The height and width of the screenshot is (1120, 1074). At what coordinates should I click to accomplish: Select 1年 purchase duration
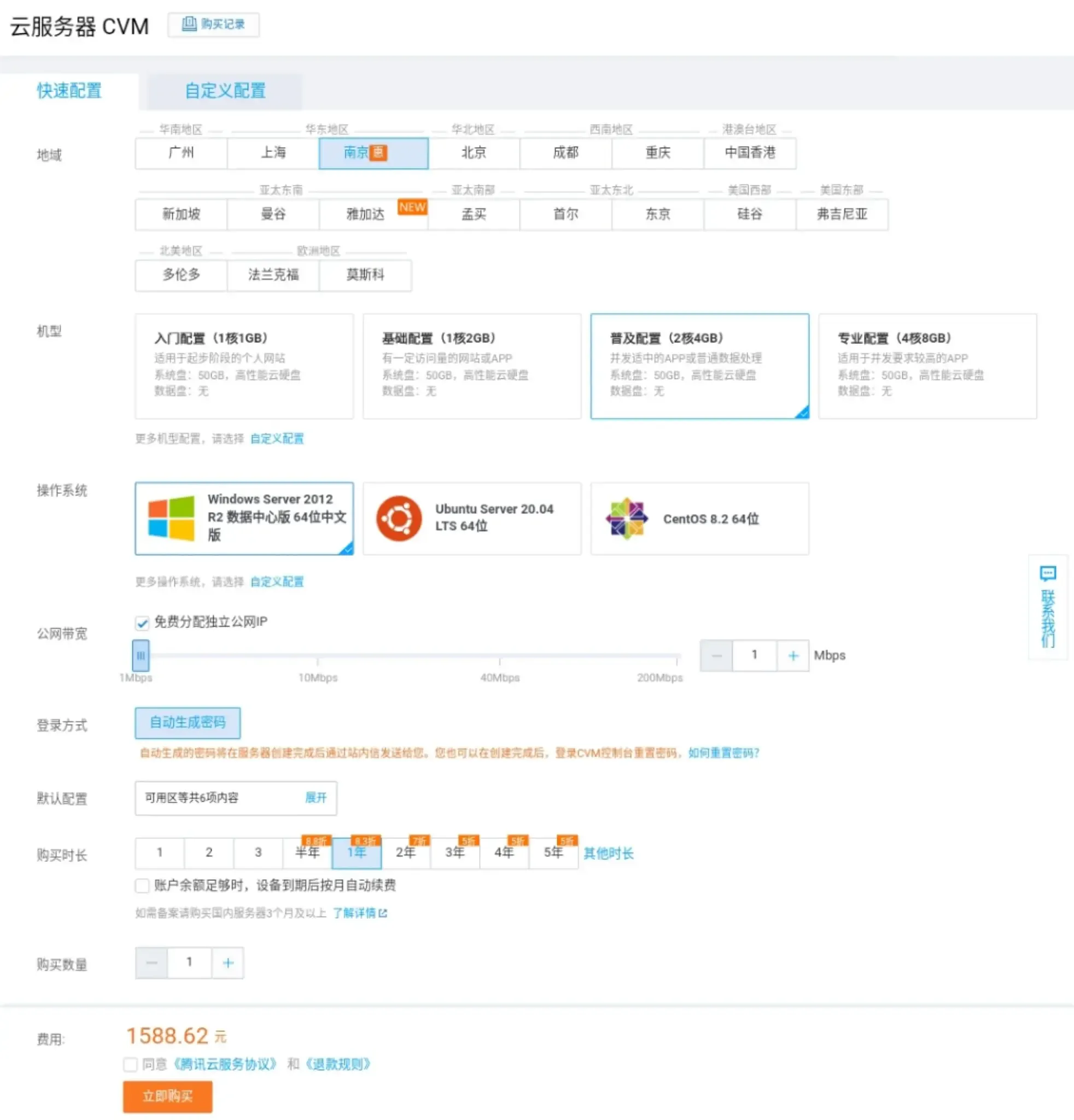click(357, 853)
